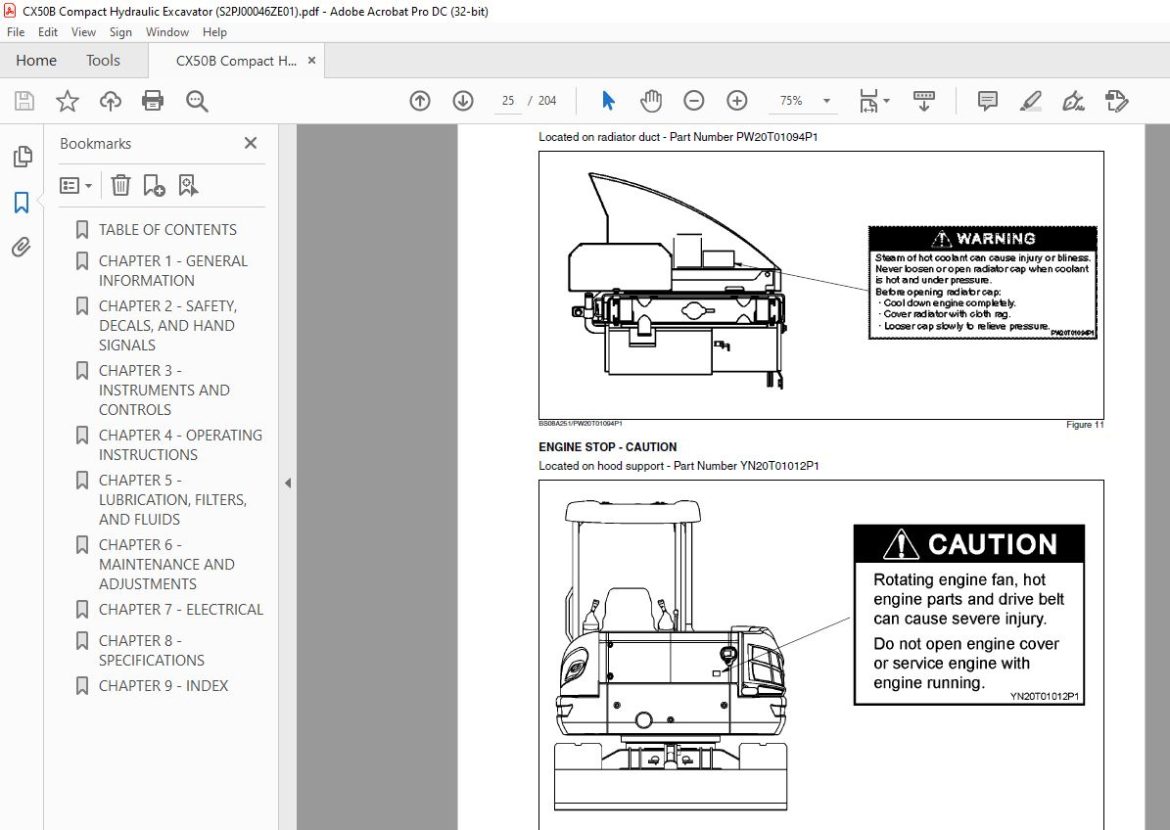Print the document
The width and height of the screenshot is (1170, 830).
coord(153,101)
